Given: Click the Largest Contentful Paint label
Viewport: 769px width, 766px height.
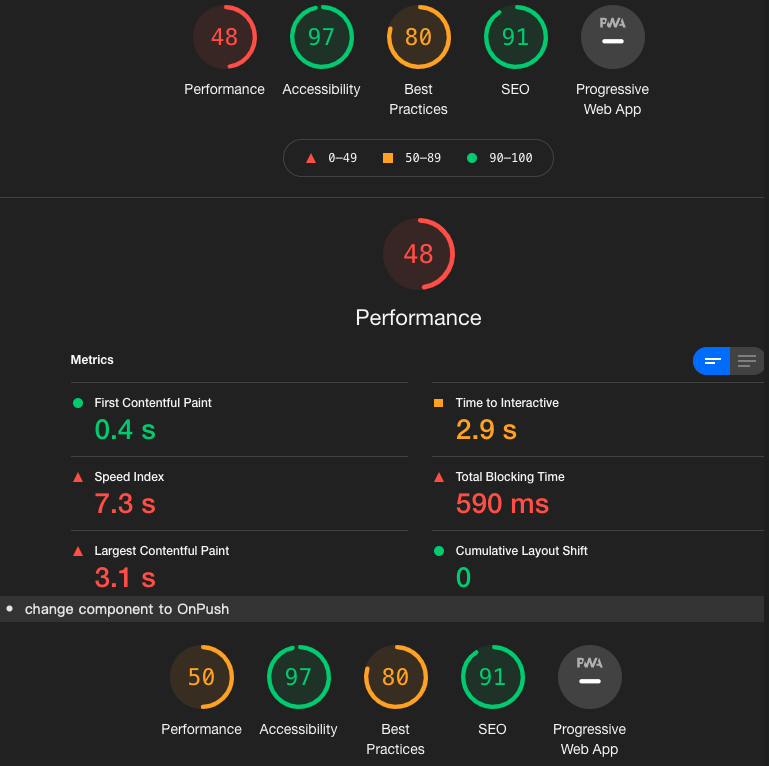Looking at the screenshot, I should point(161,551).
